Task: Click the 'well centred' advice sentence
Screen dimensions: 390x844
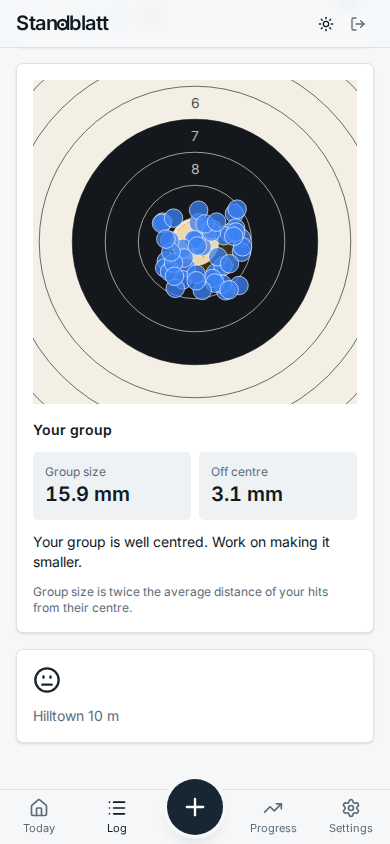Action: 181,552
